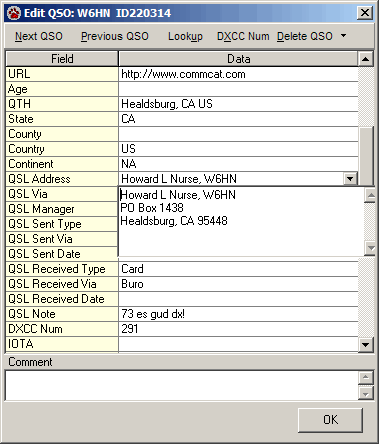Viewport: 379px width, 444px height.
Task: Click the grid's vertical scrollbar thumb
Action: pos(366,156)
